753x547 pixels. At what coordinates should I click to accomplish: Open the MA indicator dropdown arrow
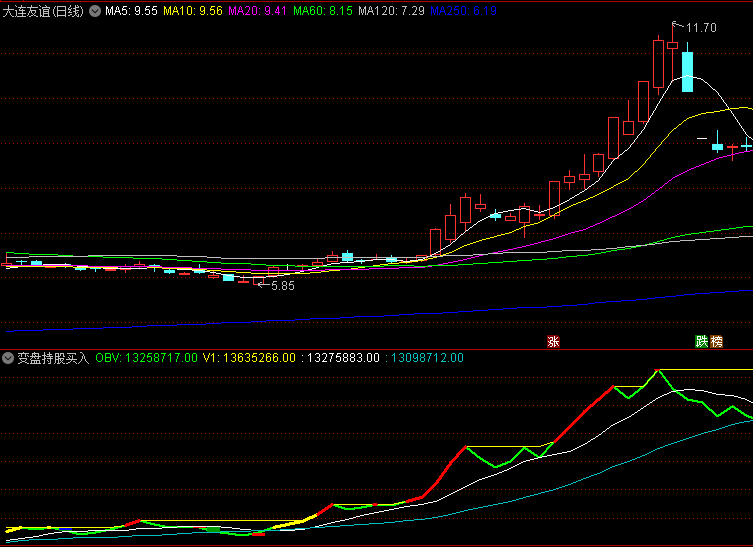95,11
